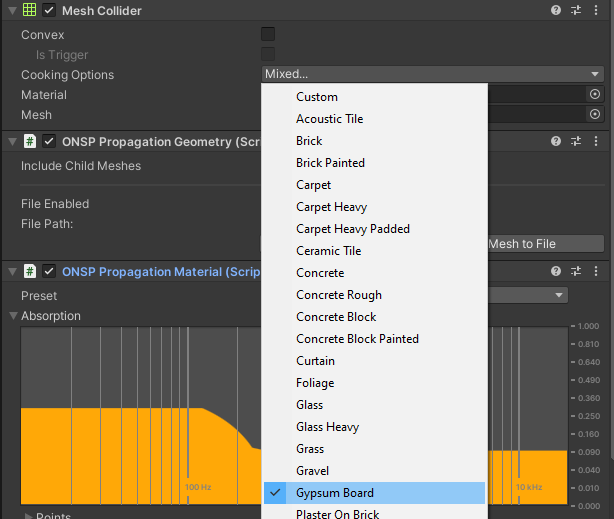Collapse the Absorption foldout
This screenshot has height=519, width=614.
click(13, 316)
